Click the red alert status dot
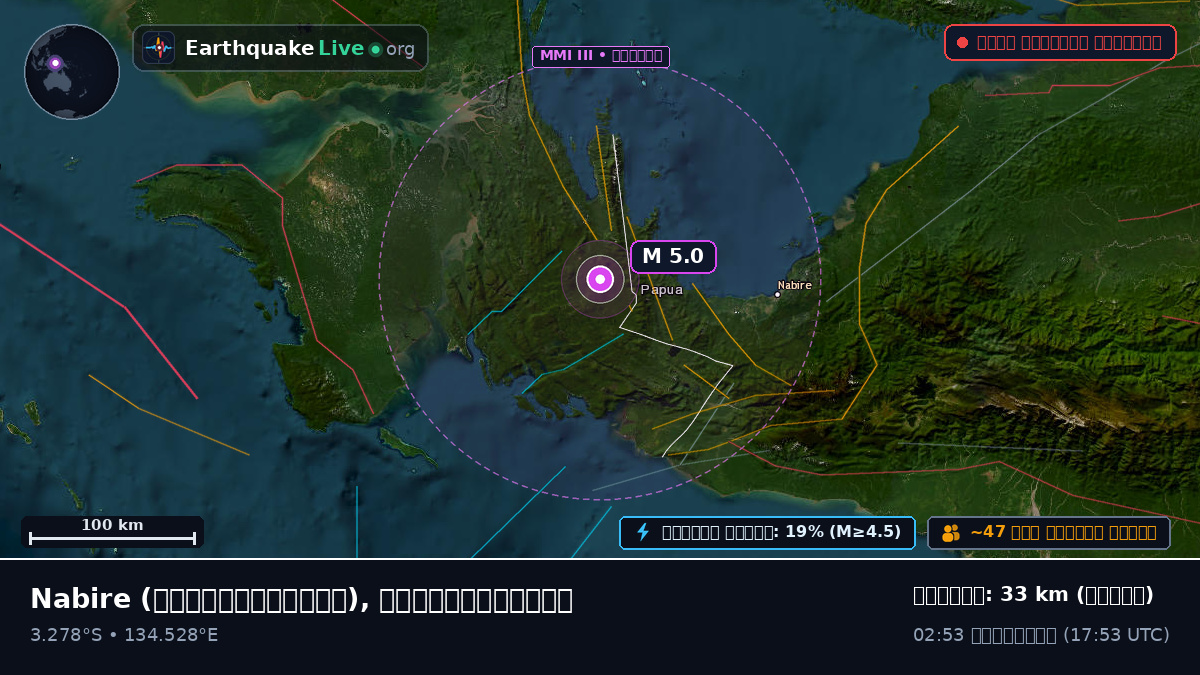This screenshot has height=675, width=1200. click(962, 43)
